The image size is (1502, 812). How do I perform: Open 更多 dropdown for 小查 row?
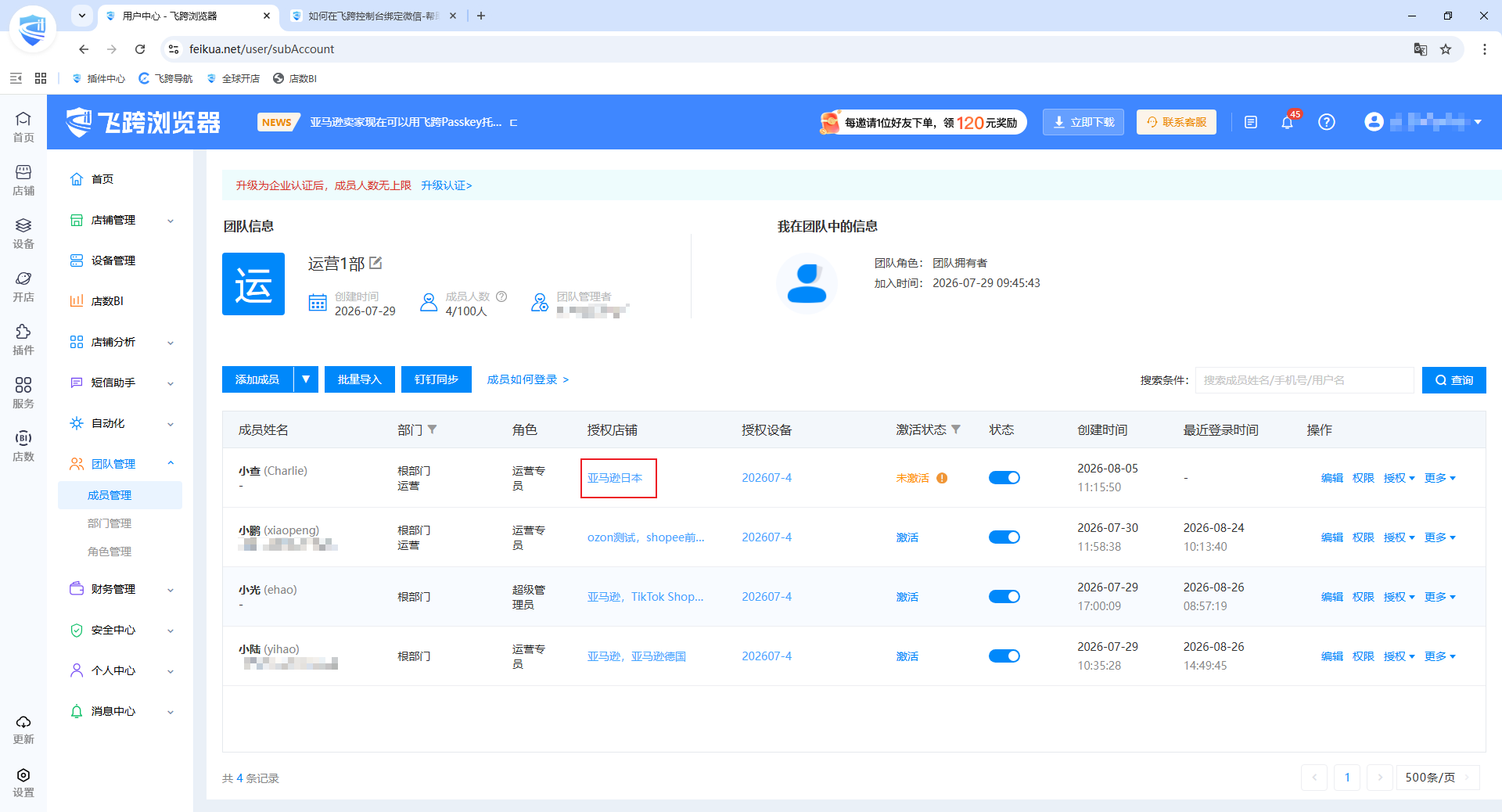pyautogui.click(x=1439, y=478)
